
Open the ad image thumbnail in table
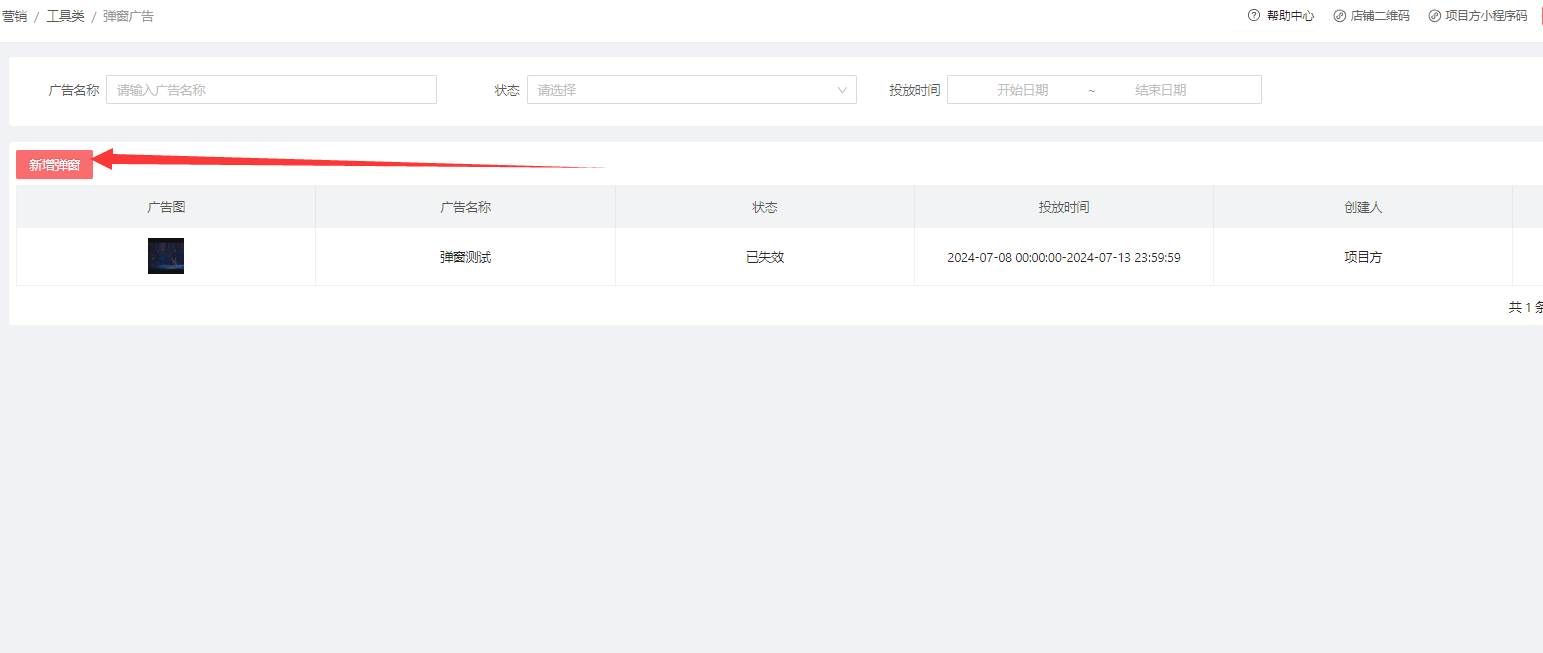[166, 256]
